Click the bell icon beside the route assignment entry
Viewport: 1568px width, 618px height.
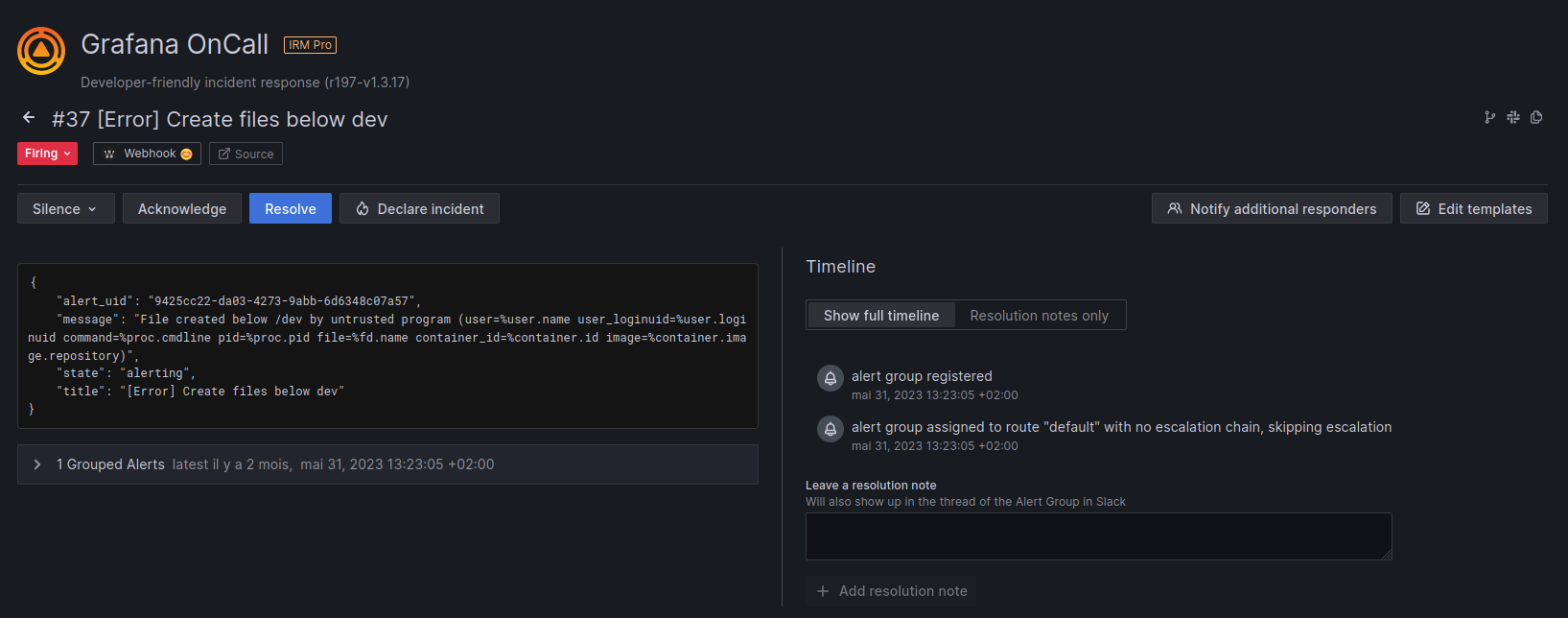coord(831,429)
